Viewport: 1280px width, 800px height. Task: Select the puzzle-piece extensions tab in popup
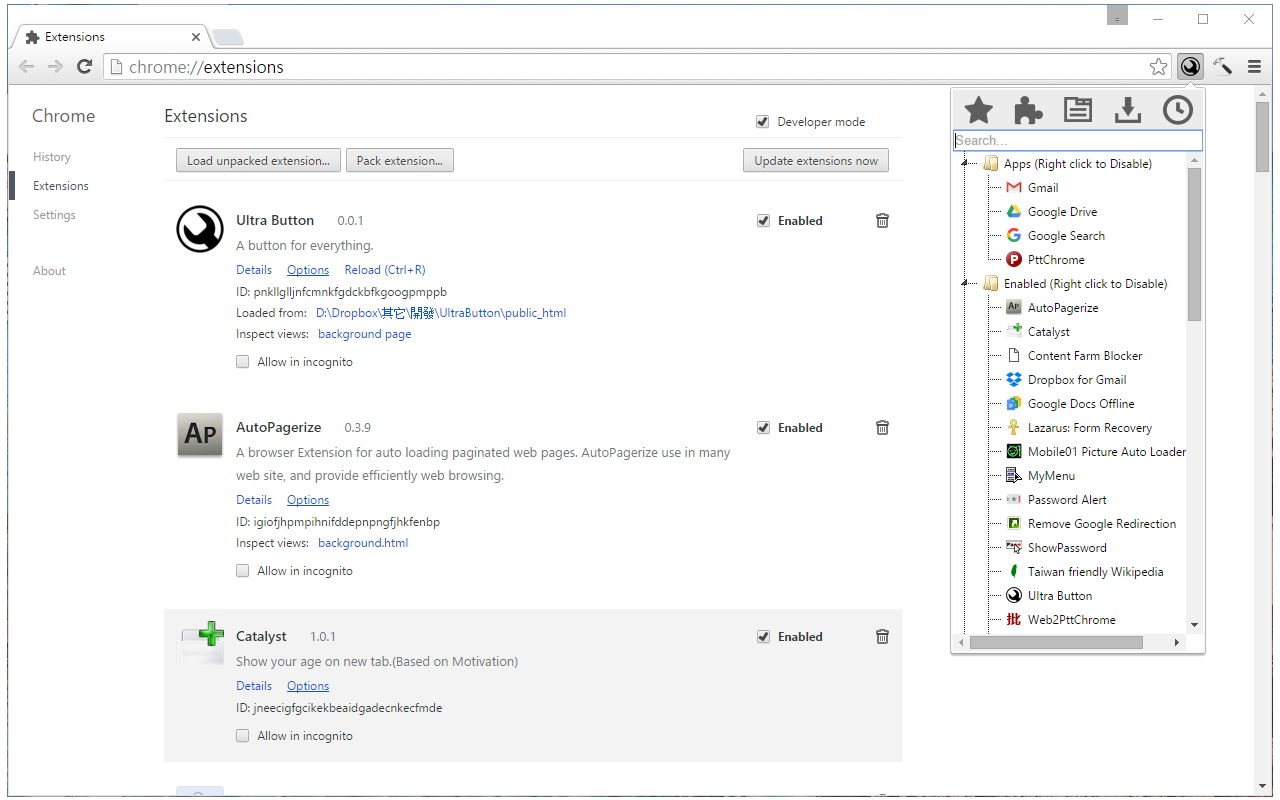click(x=1028, y=110)
